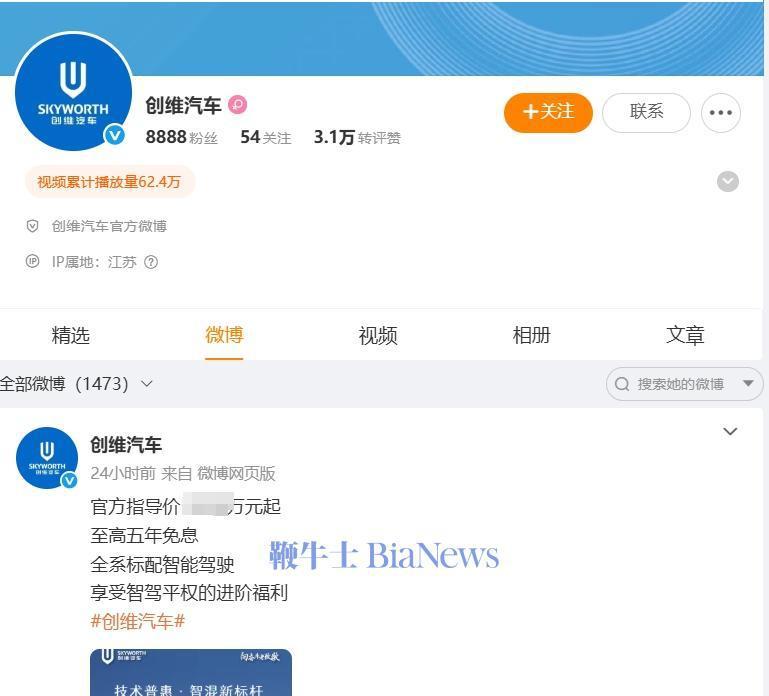The image size is (769, 696).
Task: Open the 相册 tab
Action: click(531, 335)
